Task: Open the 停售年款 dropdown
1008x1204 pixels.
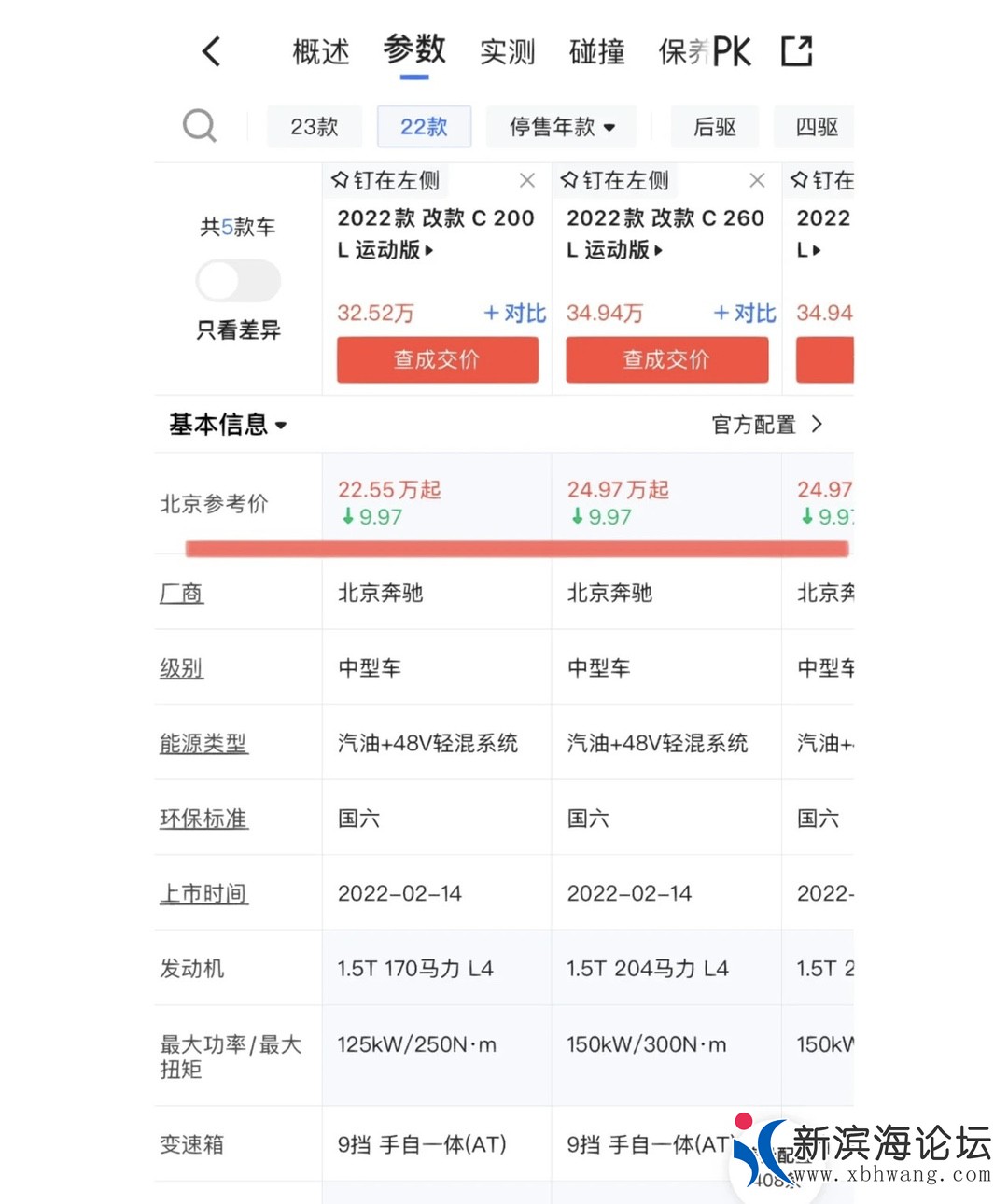Action: (561, 127)
